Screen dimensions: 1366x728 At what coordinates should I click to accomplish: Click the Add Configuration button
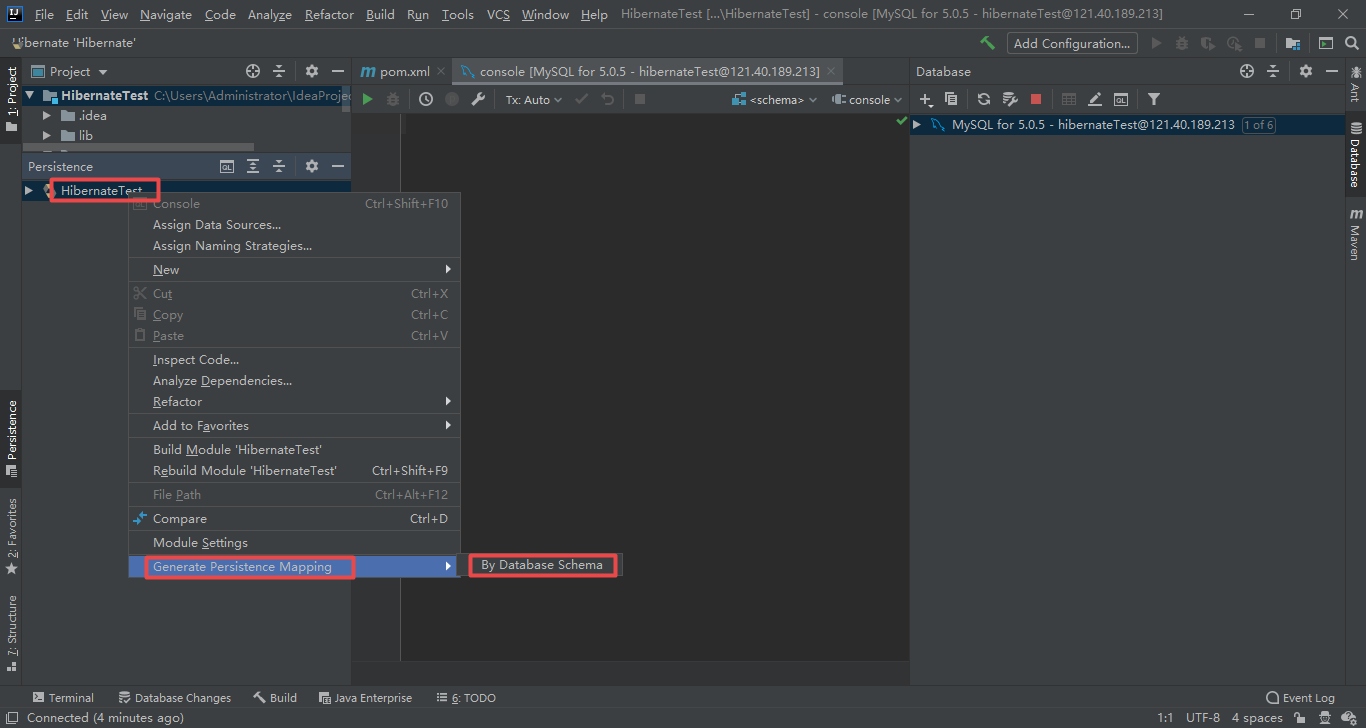click(x=1071, y=43)
